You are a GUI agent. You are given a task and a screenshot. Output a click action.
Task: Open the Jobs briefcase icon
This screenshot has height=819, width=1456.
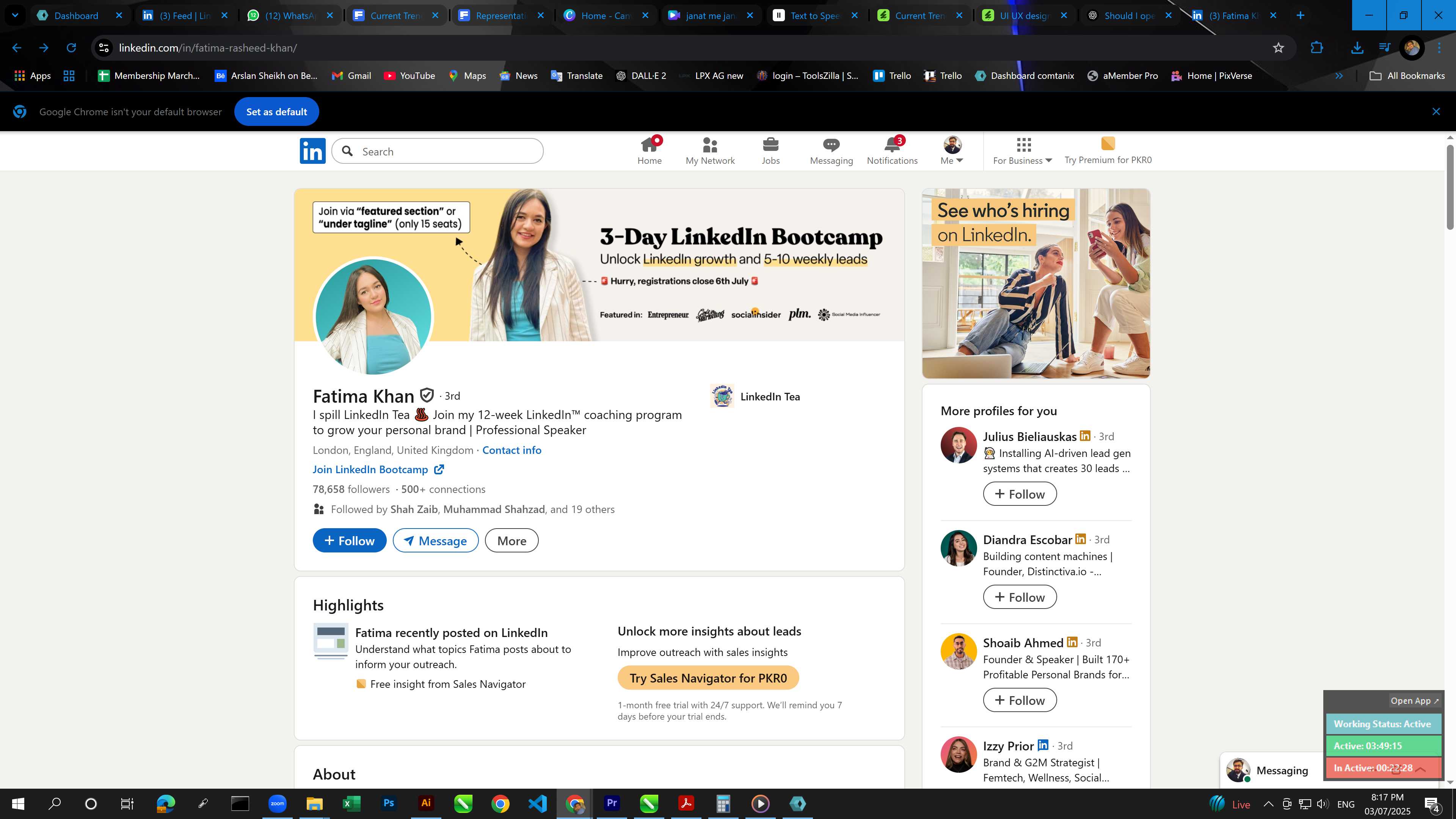[770, 151]
